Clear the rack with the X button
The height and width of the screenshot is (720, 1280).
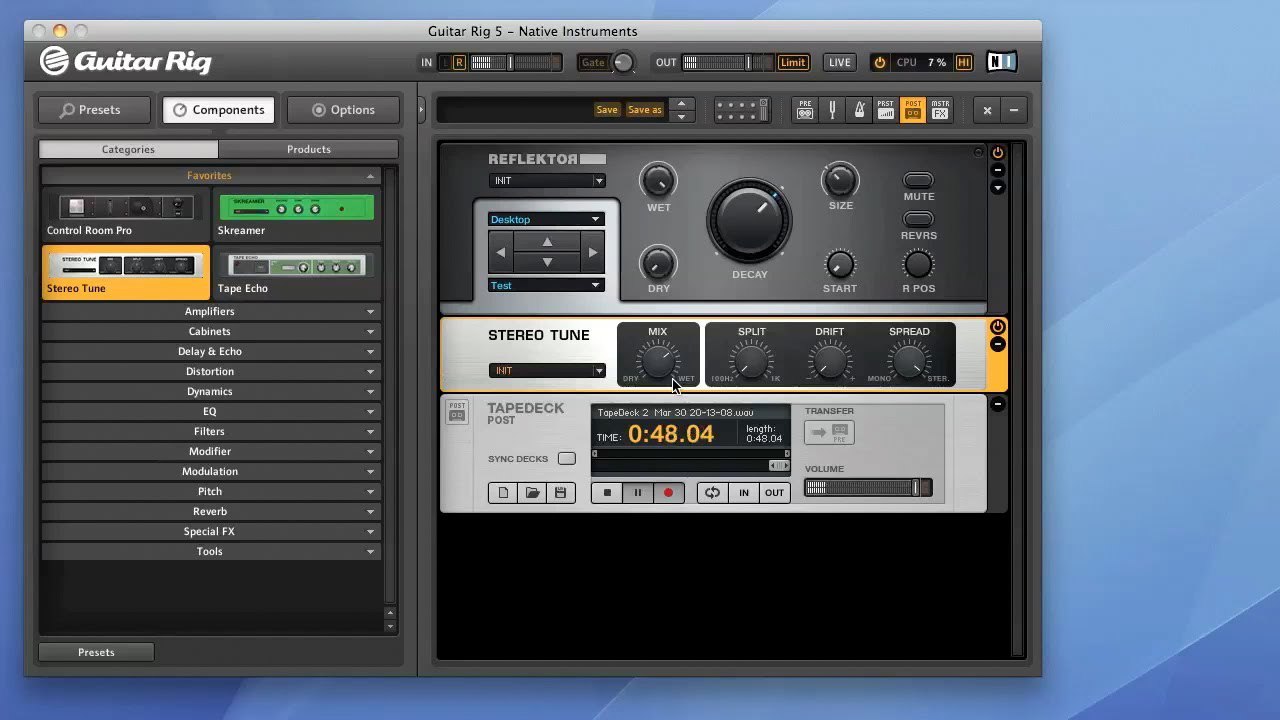click(x=987, y=110)
